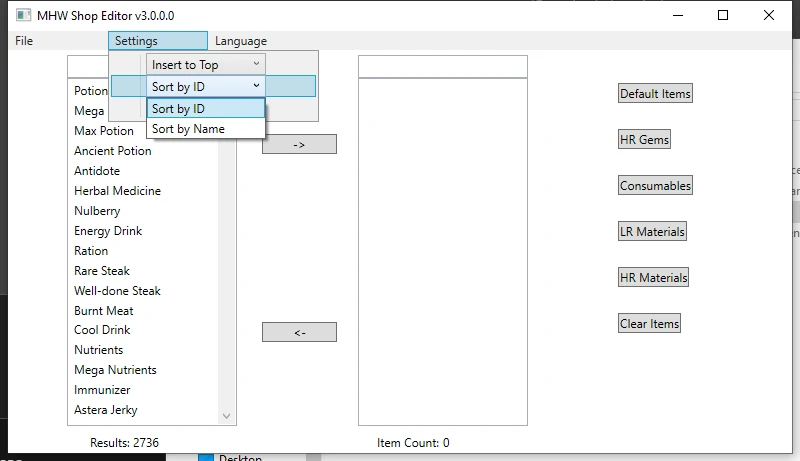Select Ancient Potion in item list
Image resolution: width=800 pixels, height=461 pixels.
[113, 151]
